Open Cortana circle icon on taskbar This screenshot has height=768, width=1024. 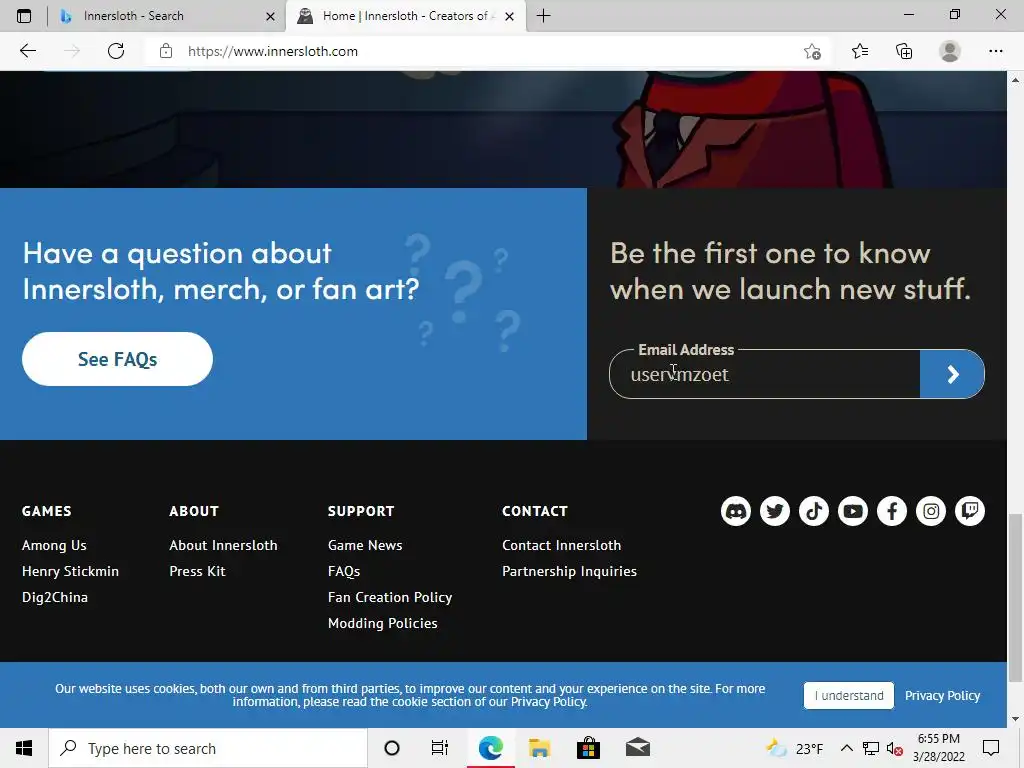(x=392, y=748)
